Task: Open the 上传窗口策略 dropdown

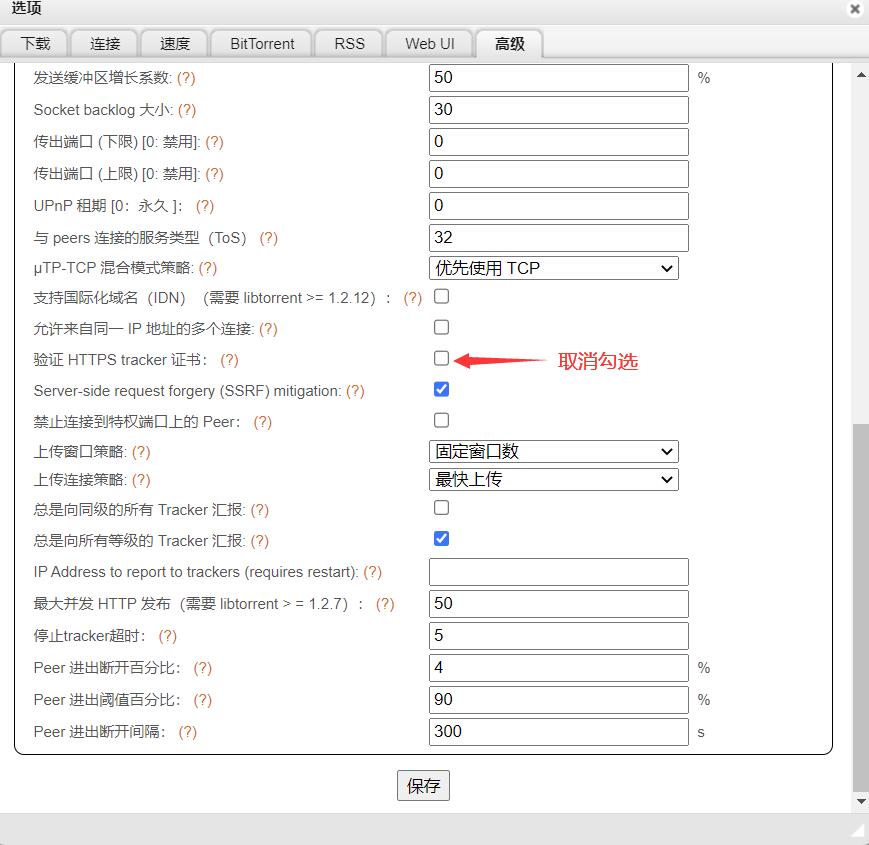Action: click(x=553, y=451)
